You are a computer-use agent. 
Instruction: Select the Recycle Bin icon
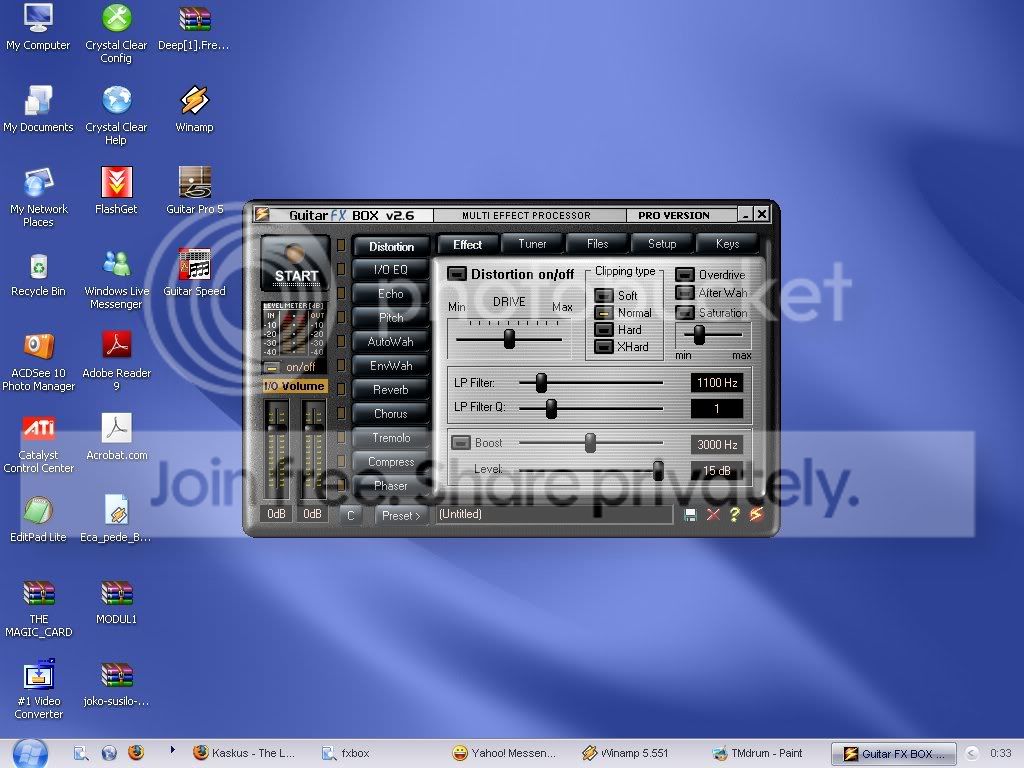(x=38, y=273)
